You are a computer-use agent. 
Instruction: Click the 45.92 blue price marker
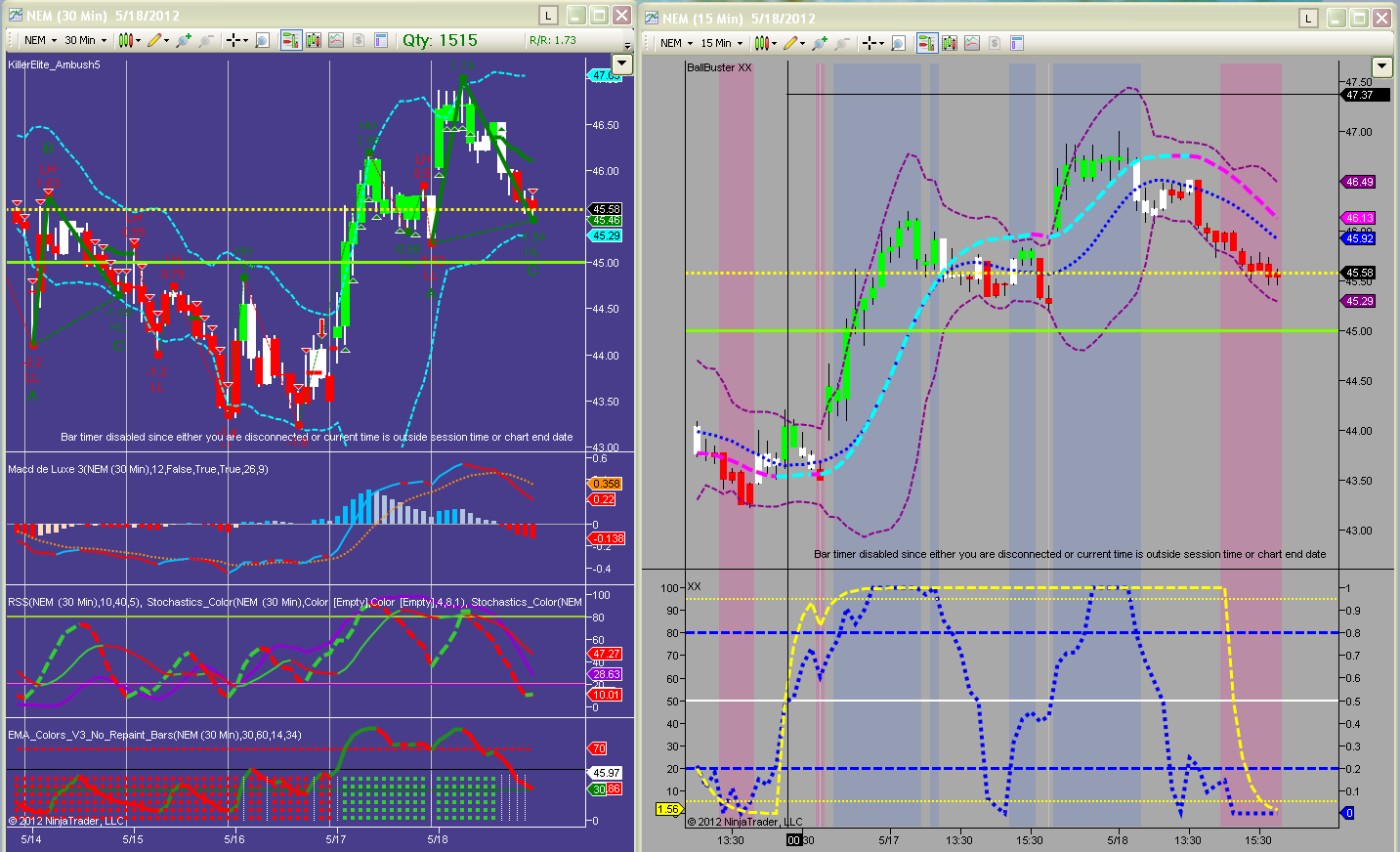[x=1359, y=238]
